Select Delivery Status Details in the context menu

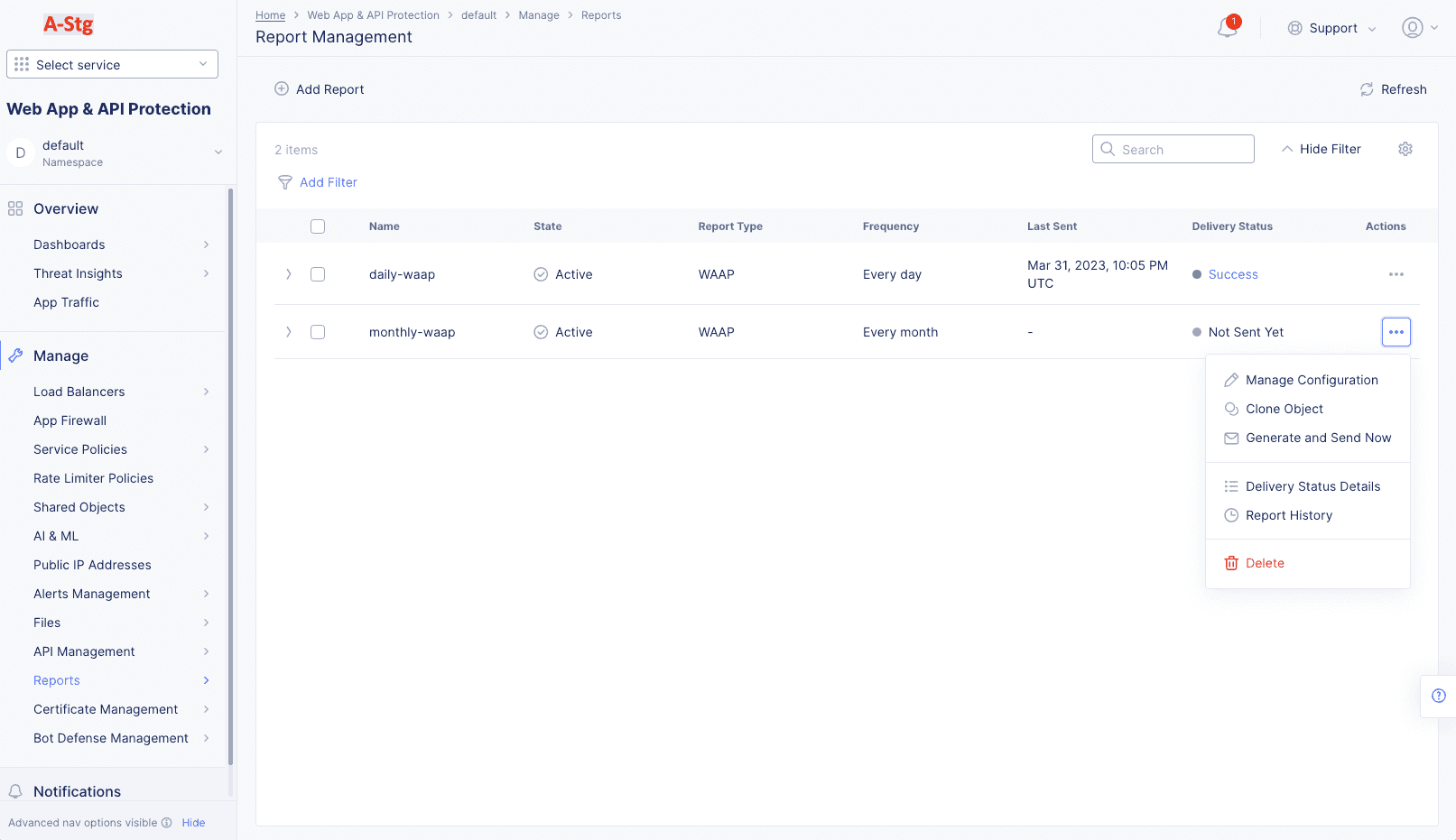tap(1312, 486)
